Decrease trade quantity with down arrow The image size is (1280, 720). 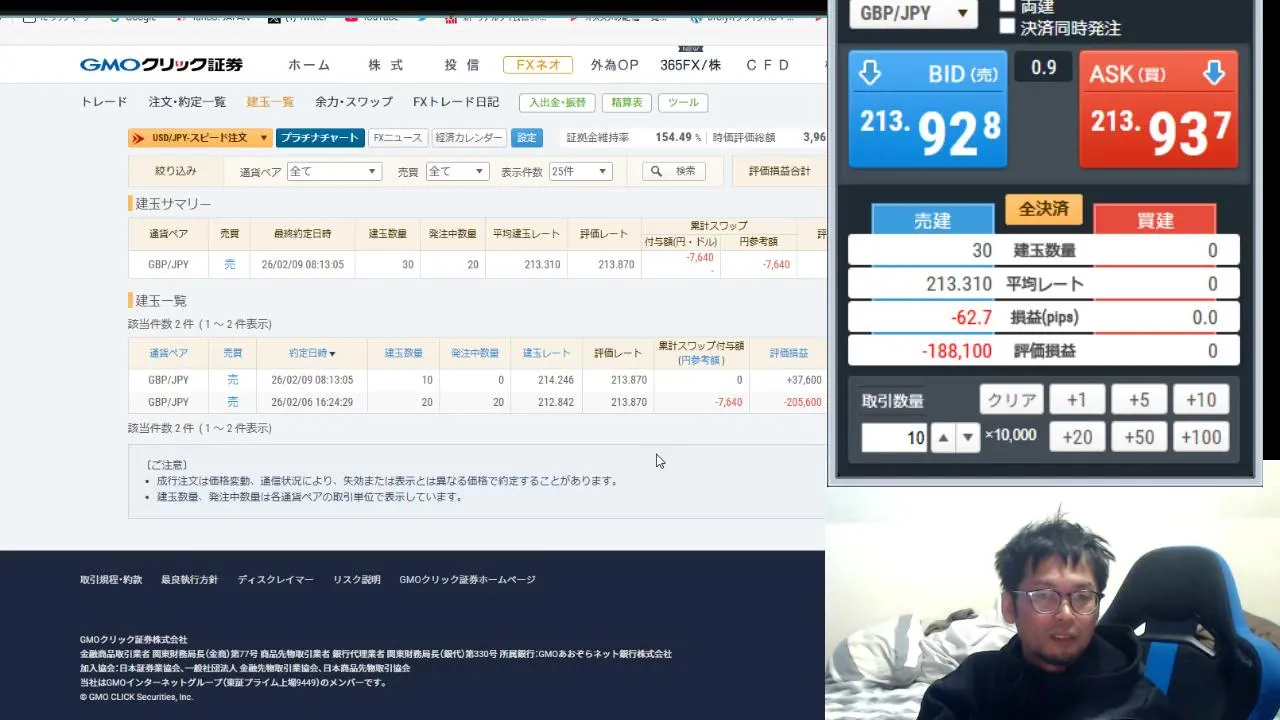[967, 437]
